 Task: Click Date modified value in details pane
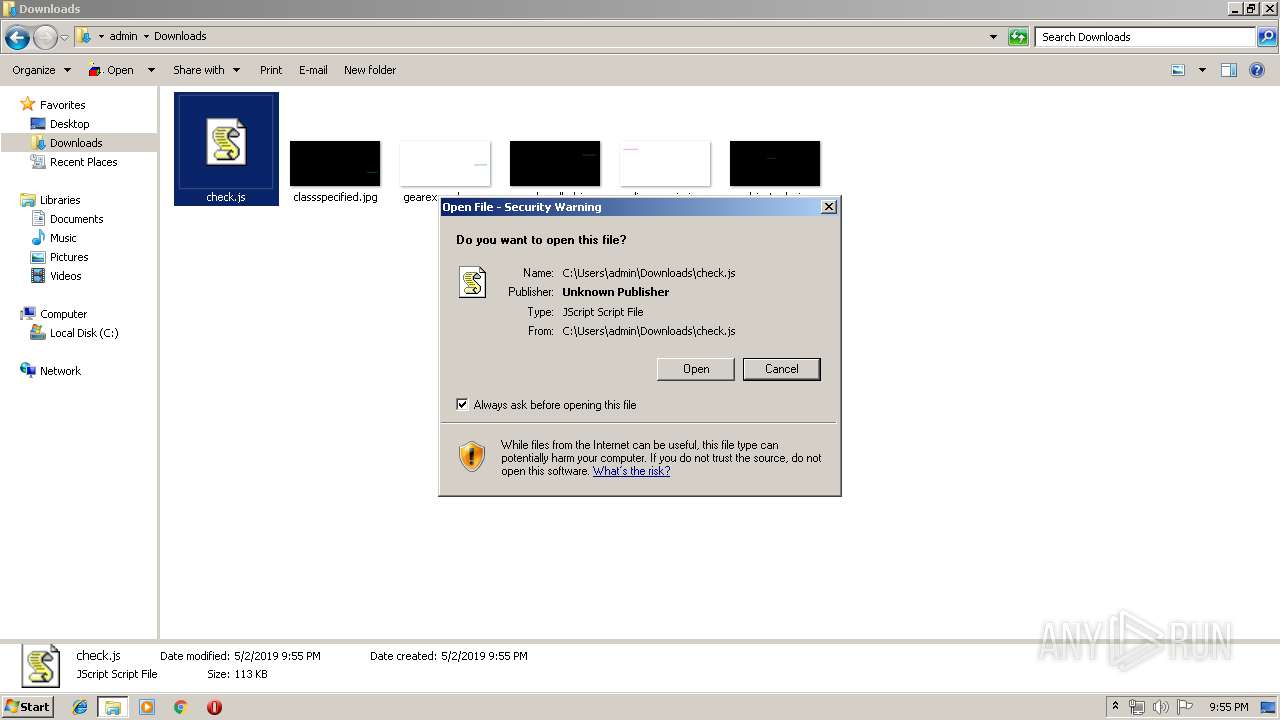(x=277, y=656)
